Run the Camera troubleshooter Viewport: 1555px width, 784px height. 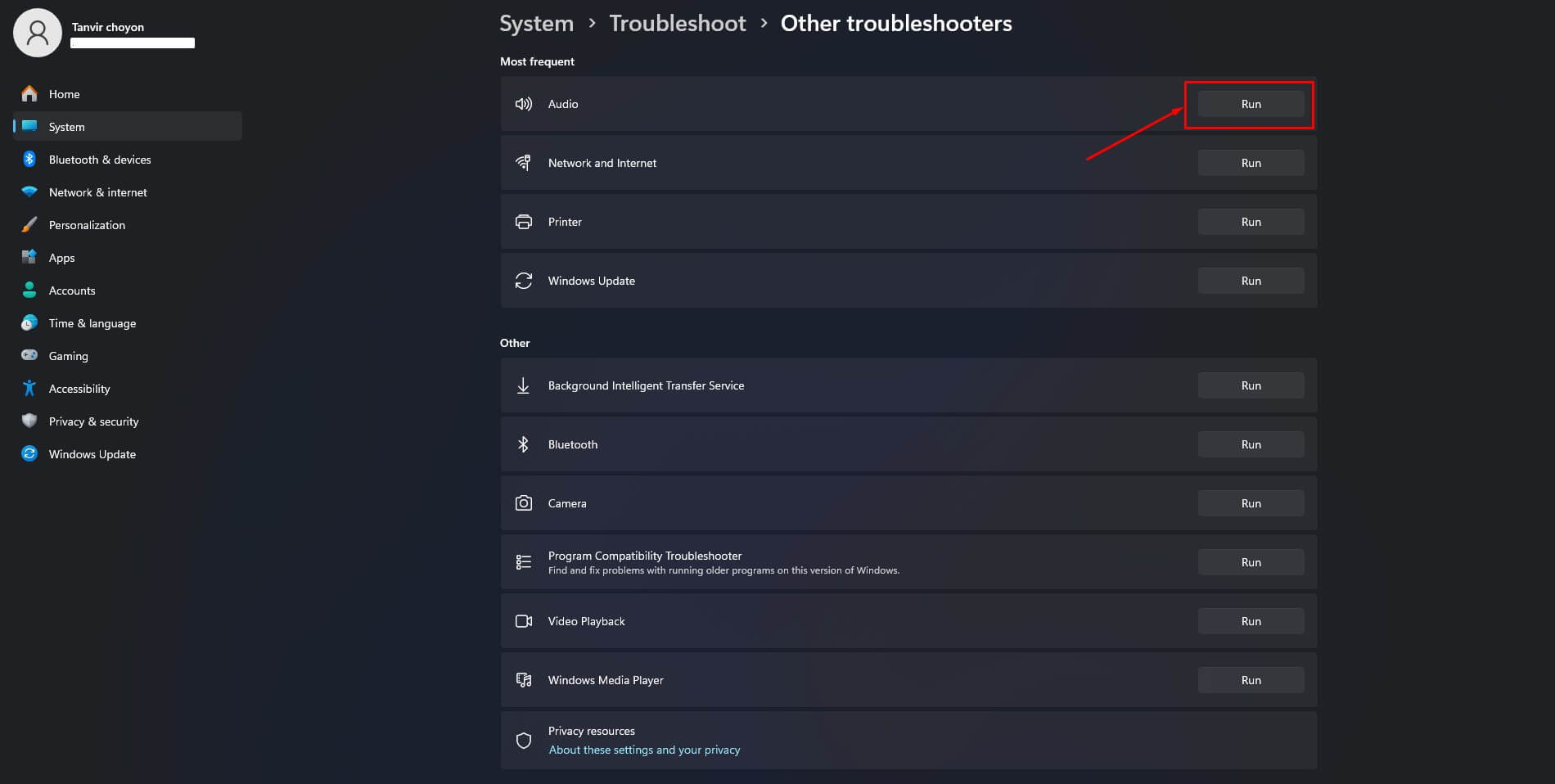[1251, 503]
